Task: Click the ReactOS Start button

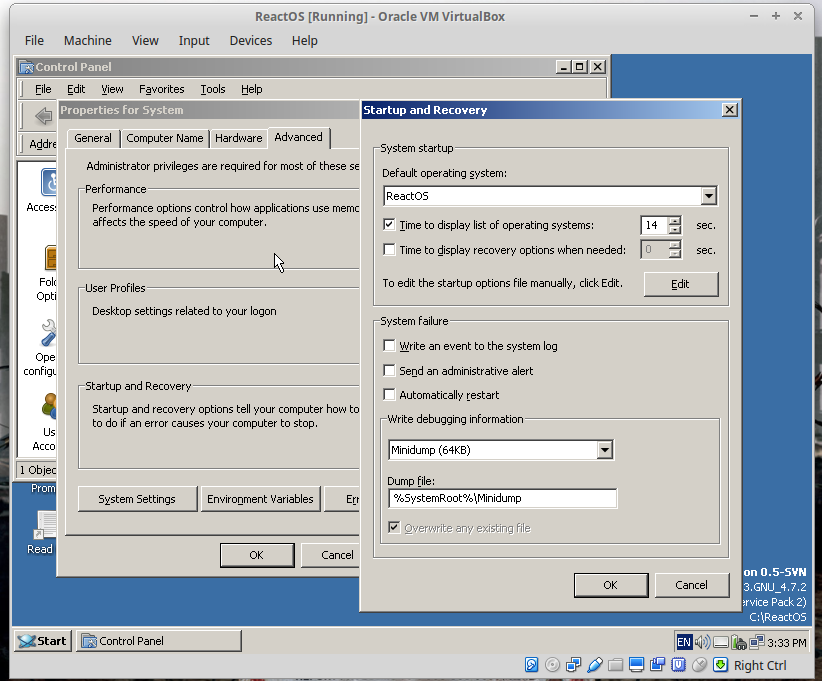Action: (x=42, y=641)
